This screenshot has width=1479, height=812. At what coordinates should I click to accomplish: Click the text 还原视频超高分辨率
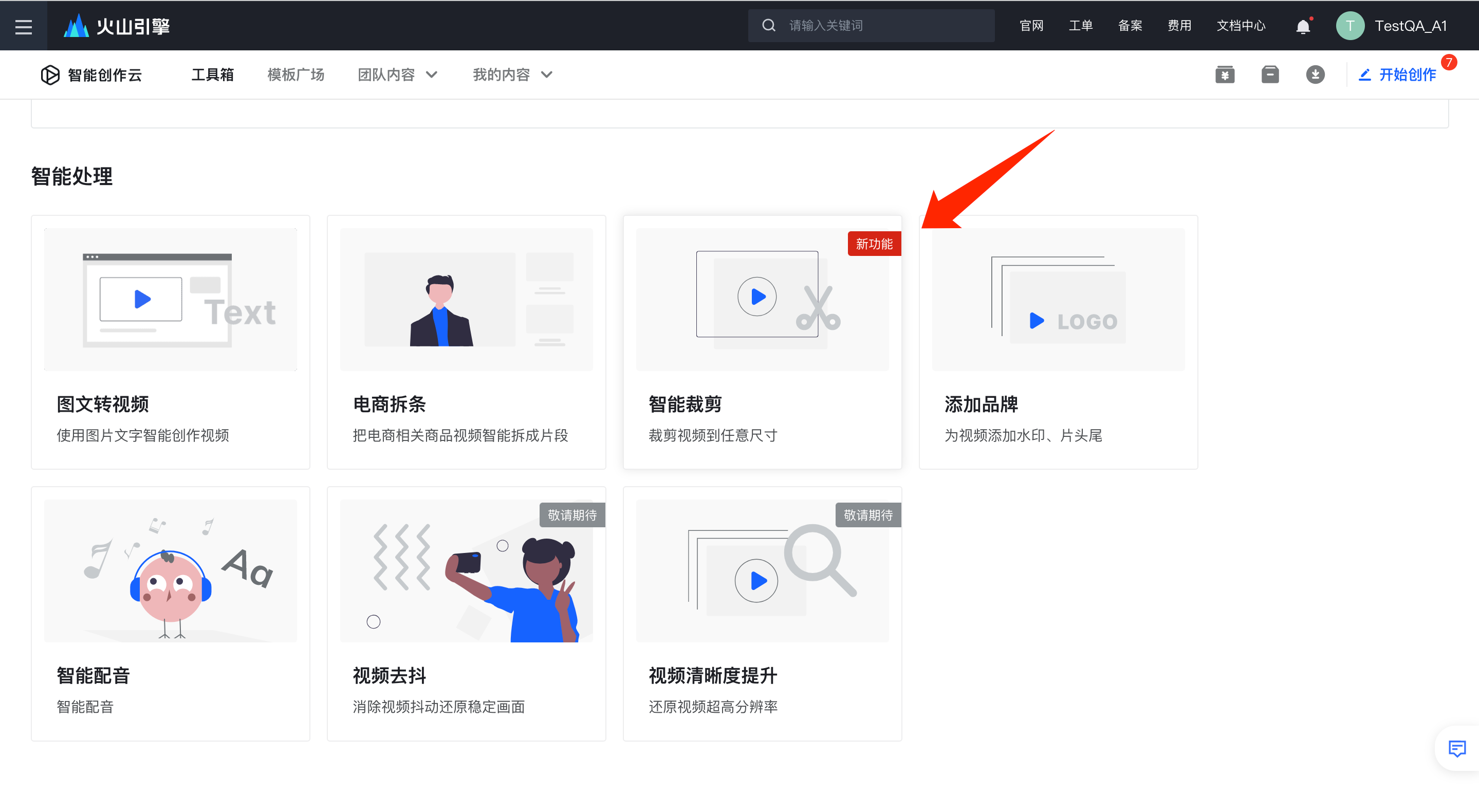coord(712,706)
